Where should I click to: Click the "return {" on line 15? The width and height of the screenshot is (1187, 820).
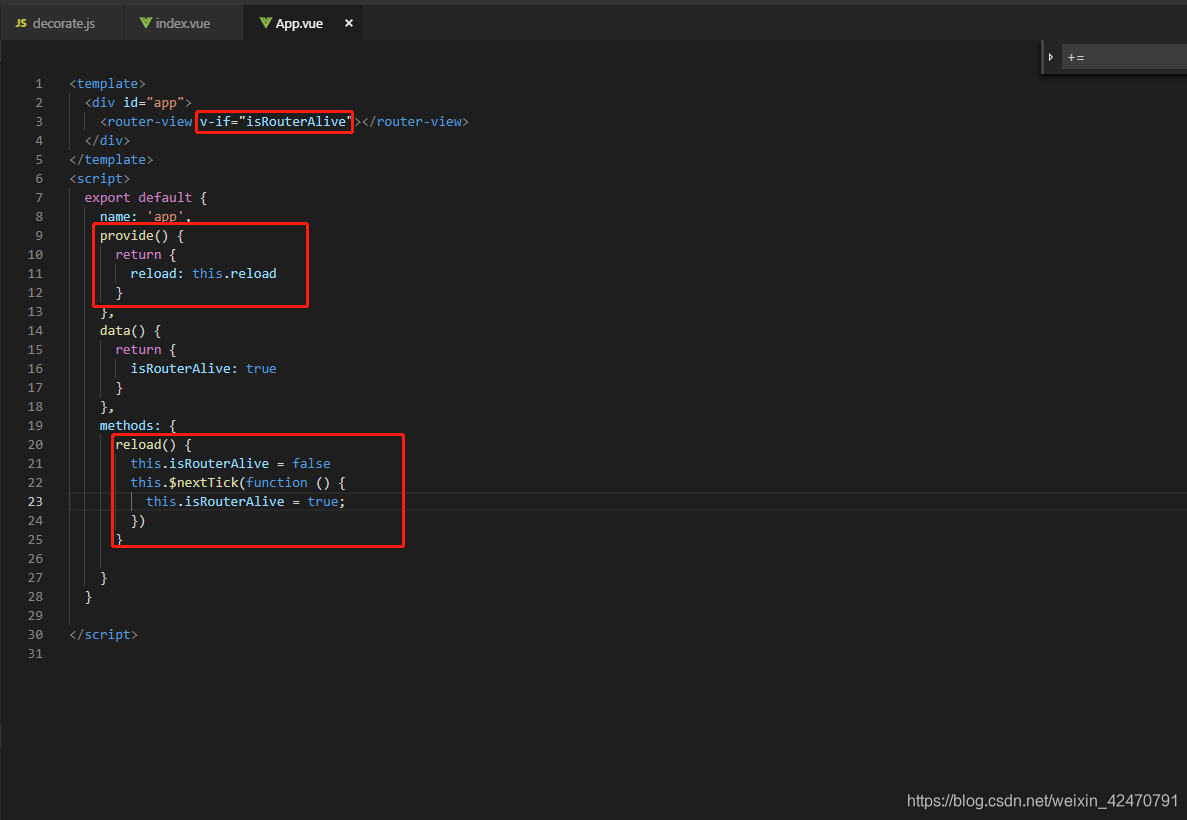click(x=145, y=349)
